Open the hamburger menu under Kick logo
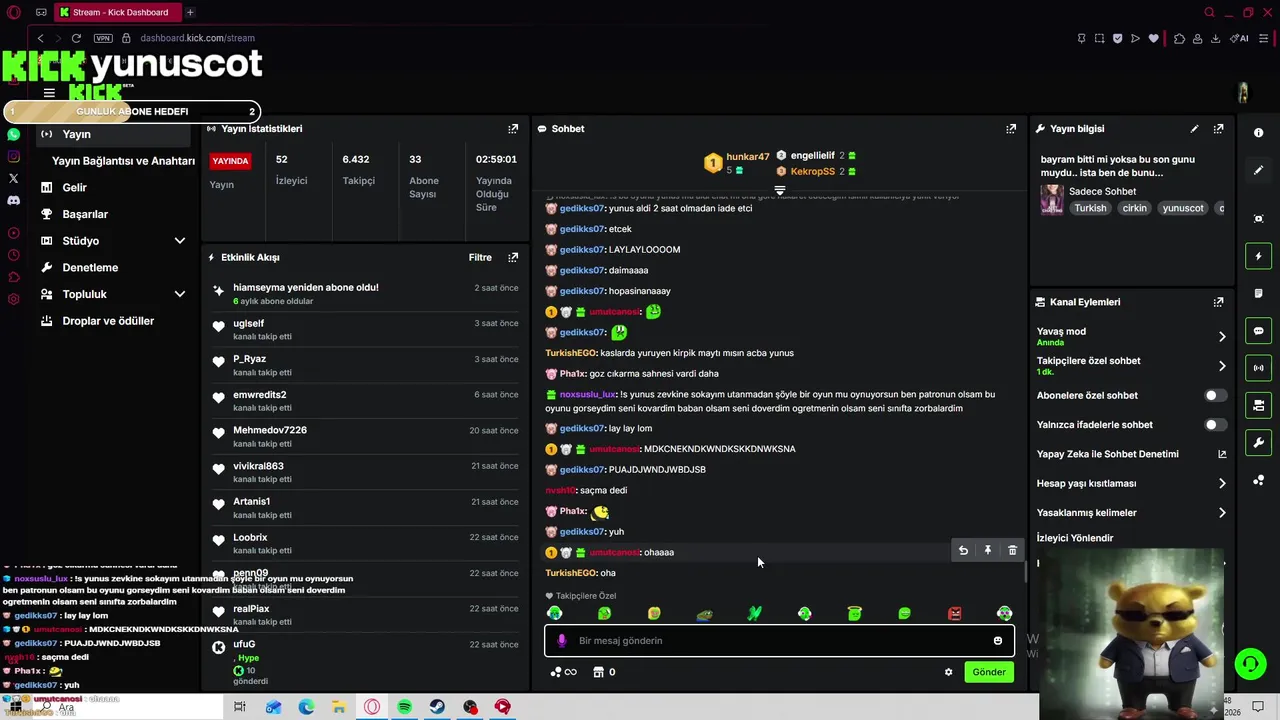The width and height of the screenshot is (1280, 720). click(x=49, y=93)
